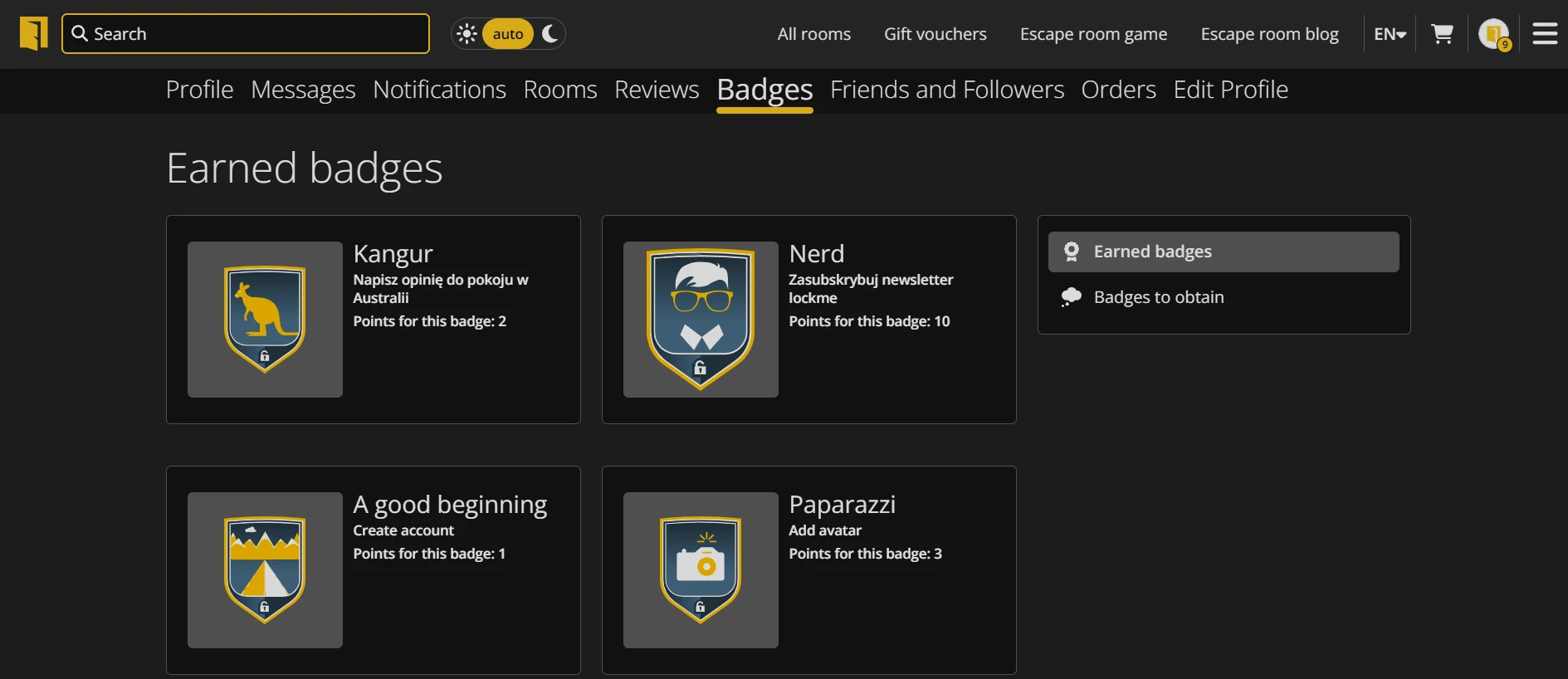The image size is (1568, 679).
Task: Open the hamburger menu
Action: pos(1544,34)
